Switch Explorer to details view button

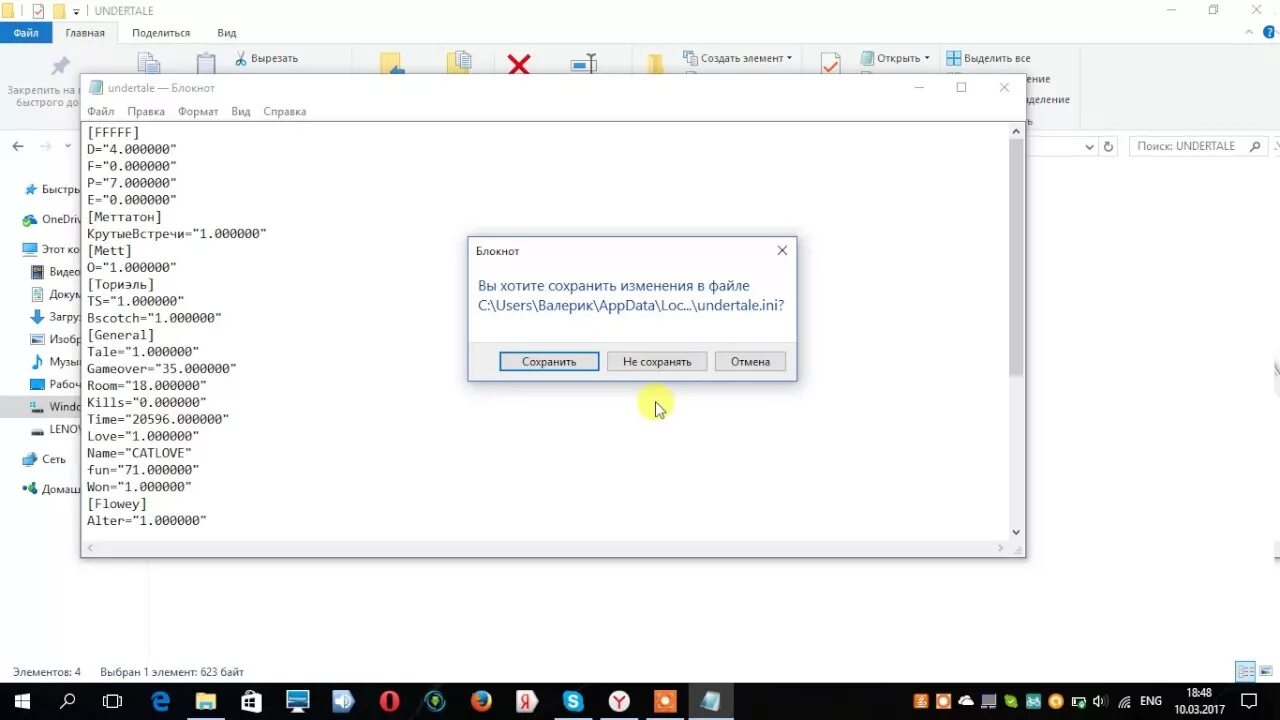pos(1245,671)
